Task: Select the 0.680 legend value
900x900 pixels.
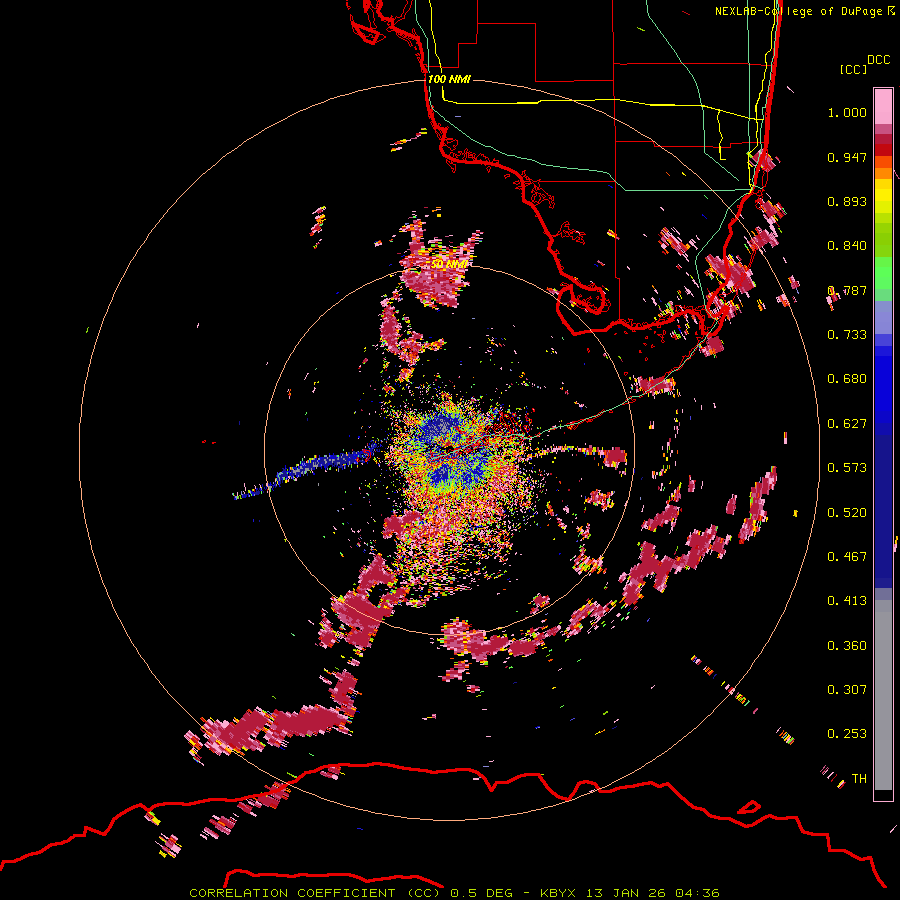Action: click(x=847, y=379)
